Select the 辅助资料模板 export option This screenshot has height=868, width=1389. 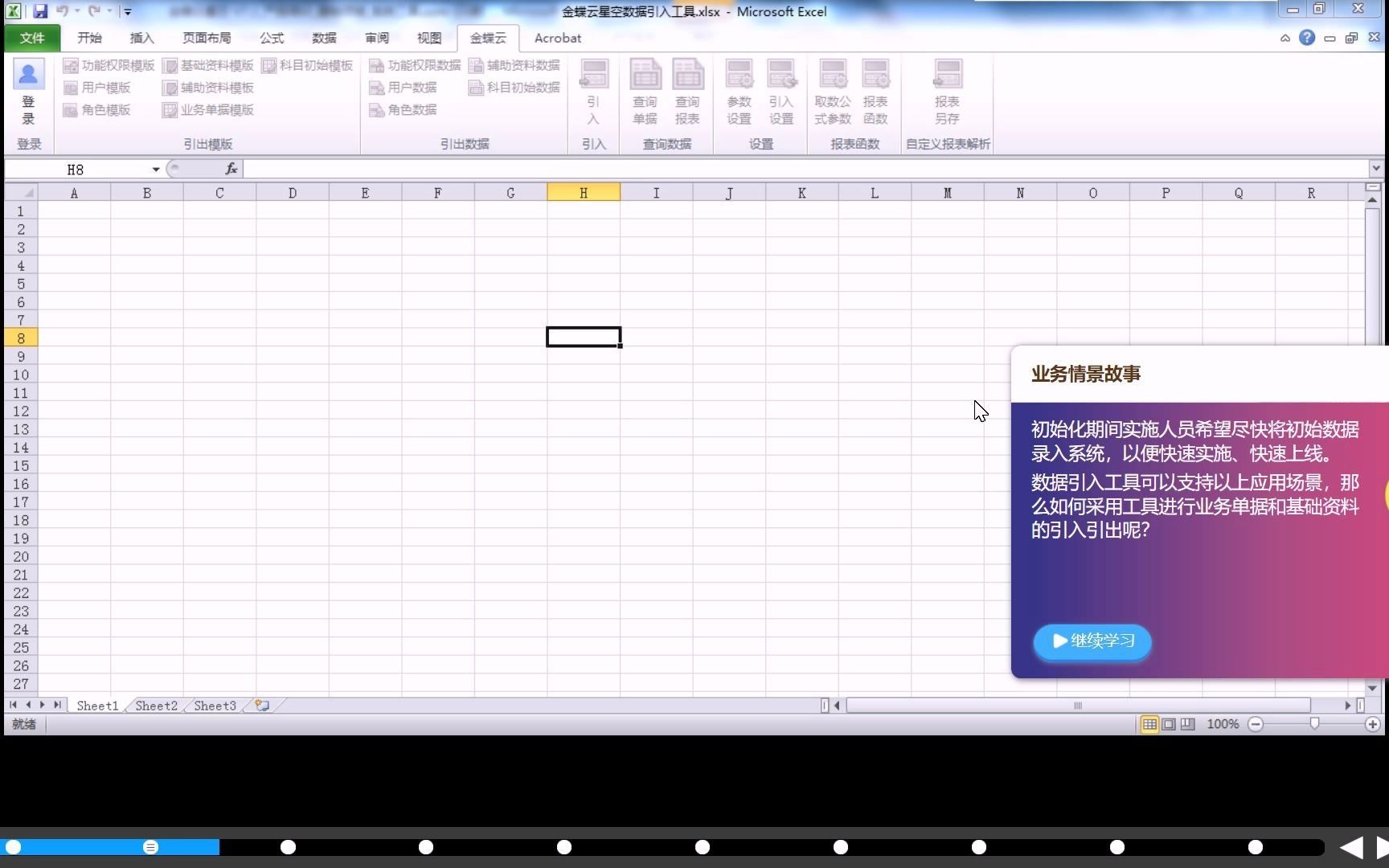208,87
